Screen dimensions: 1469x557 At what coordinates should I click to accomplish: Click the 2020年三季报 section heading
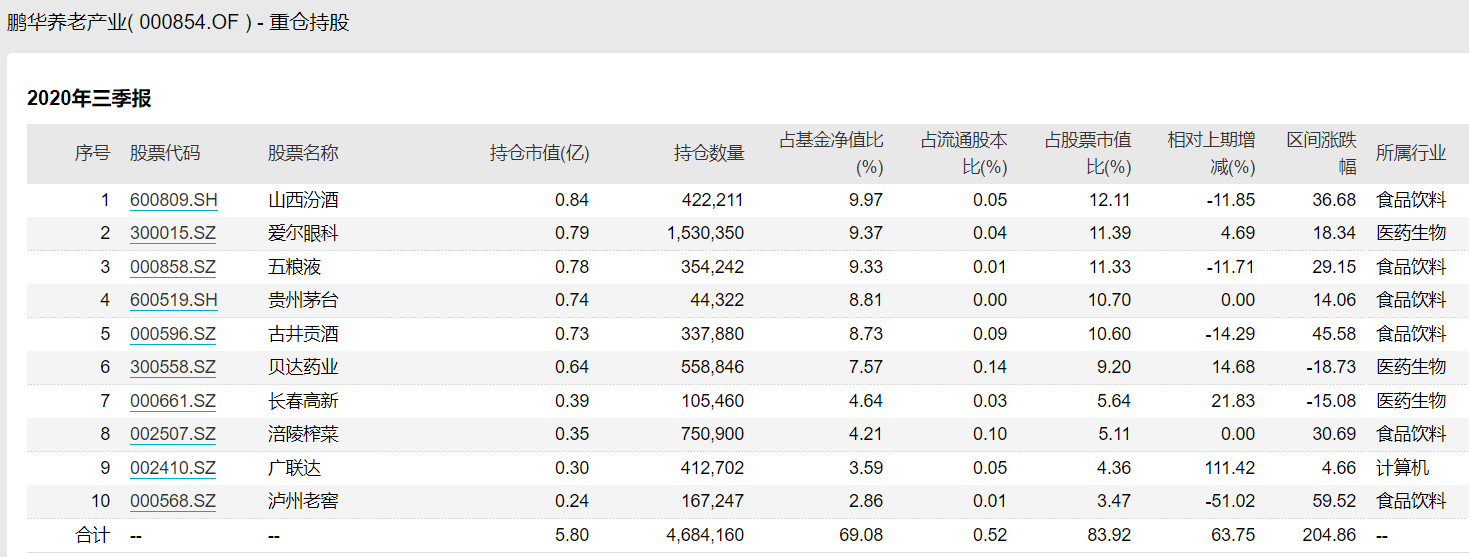pyautogui.click(x=89, y=98)
